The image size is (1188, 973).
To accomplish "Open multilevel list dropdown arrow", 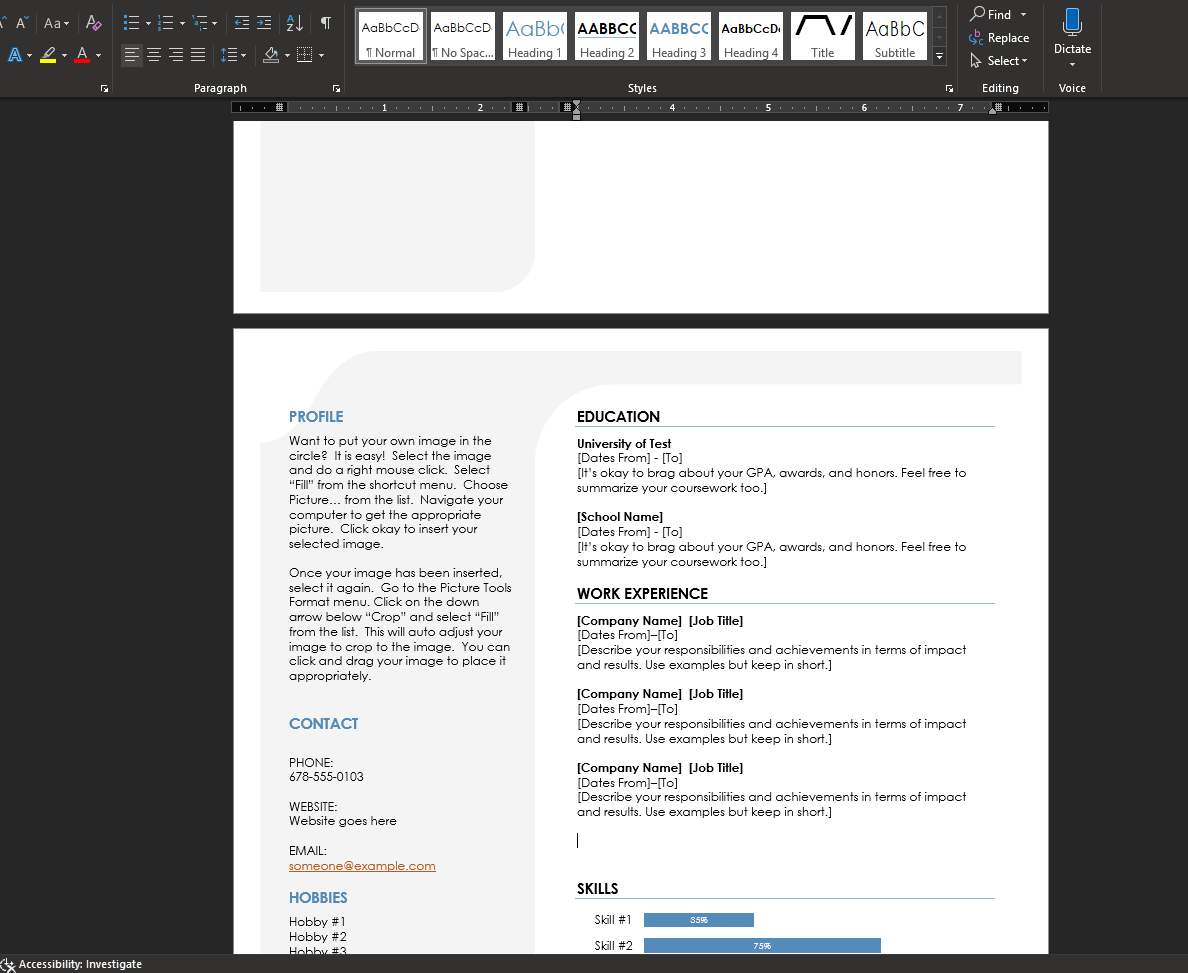I will (x=214, y=23).
